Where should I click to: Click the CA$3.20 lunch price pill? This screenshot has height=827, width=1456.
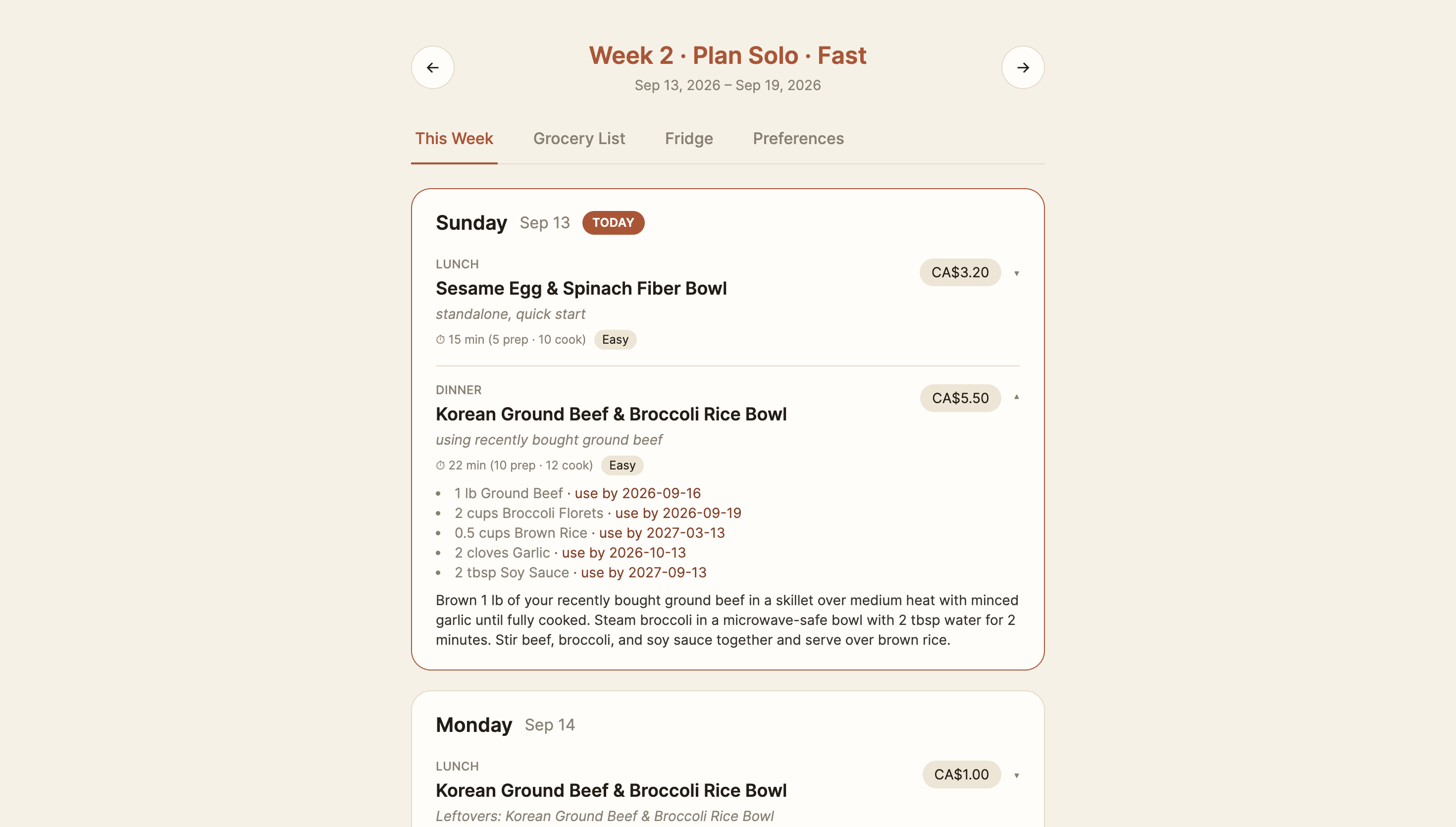point(960,273)
